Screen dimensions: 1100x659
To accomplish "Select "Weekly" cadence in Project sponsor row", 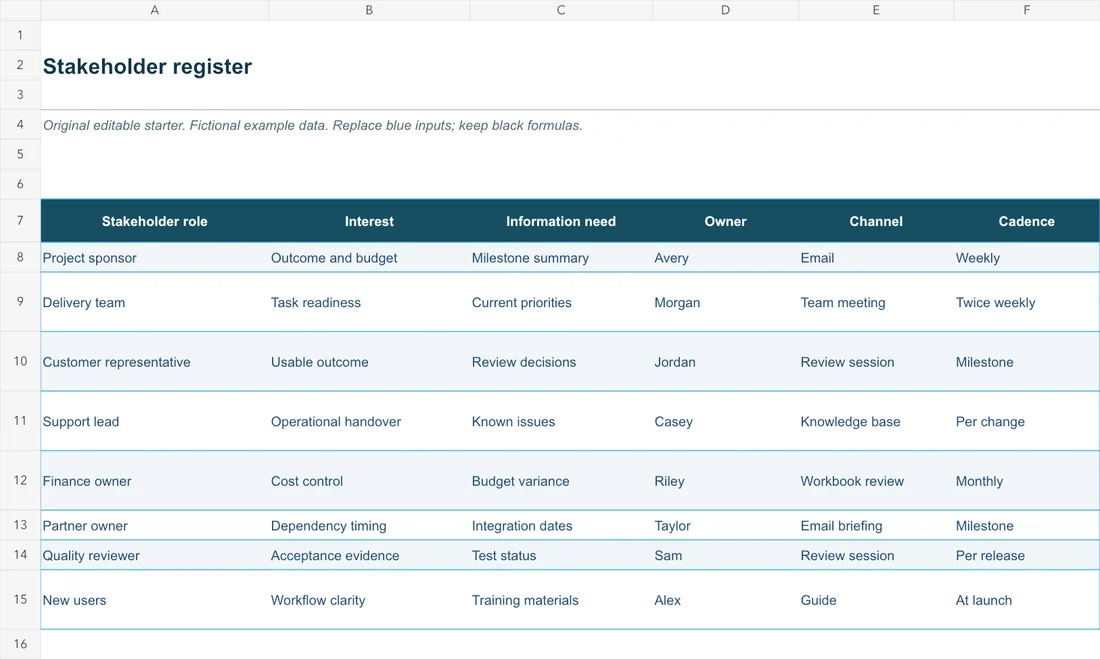I will tap(1026, 258).
